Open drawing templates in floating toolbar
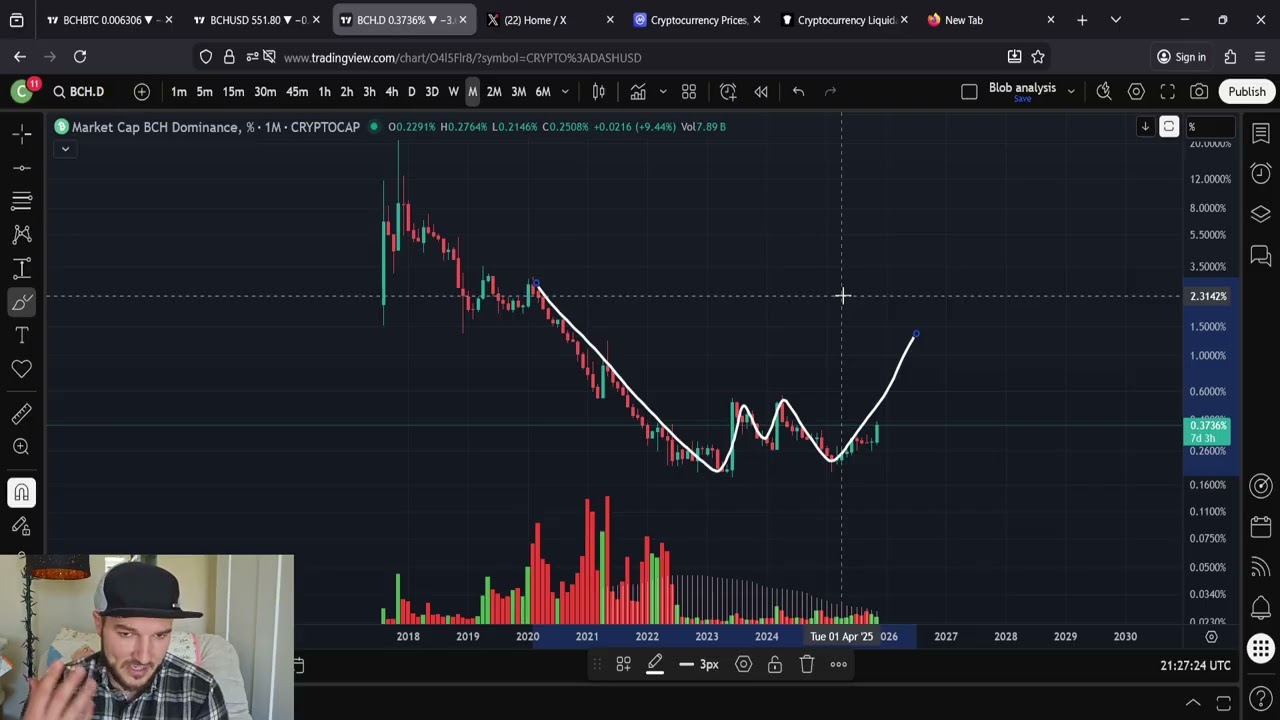 click(x=623, y=665)
